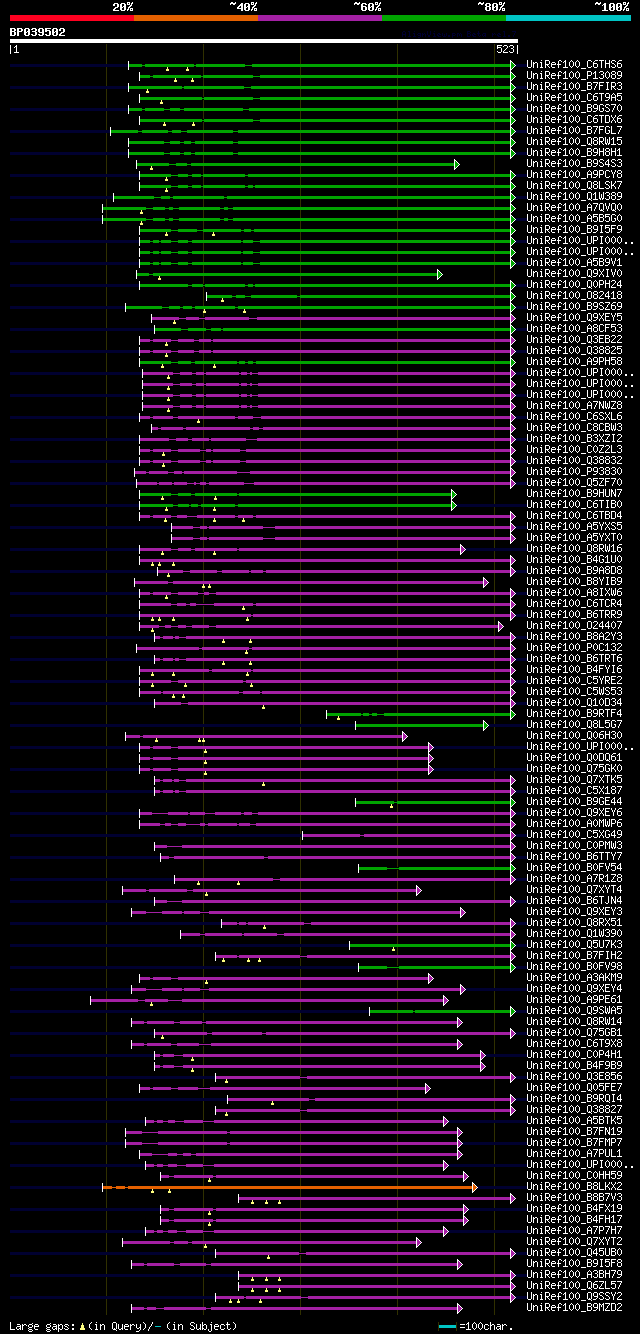
Task: Click the red ~20% identity legend segment
Action: coord(72,17)
